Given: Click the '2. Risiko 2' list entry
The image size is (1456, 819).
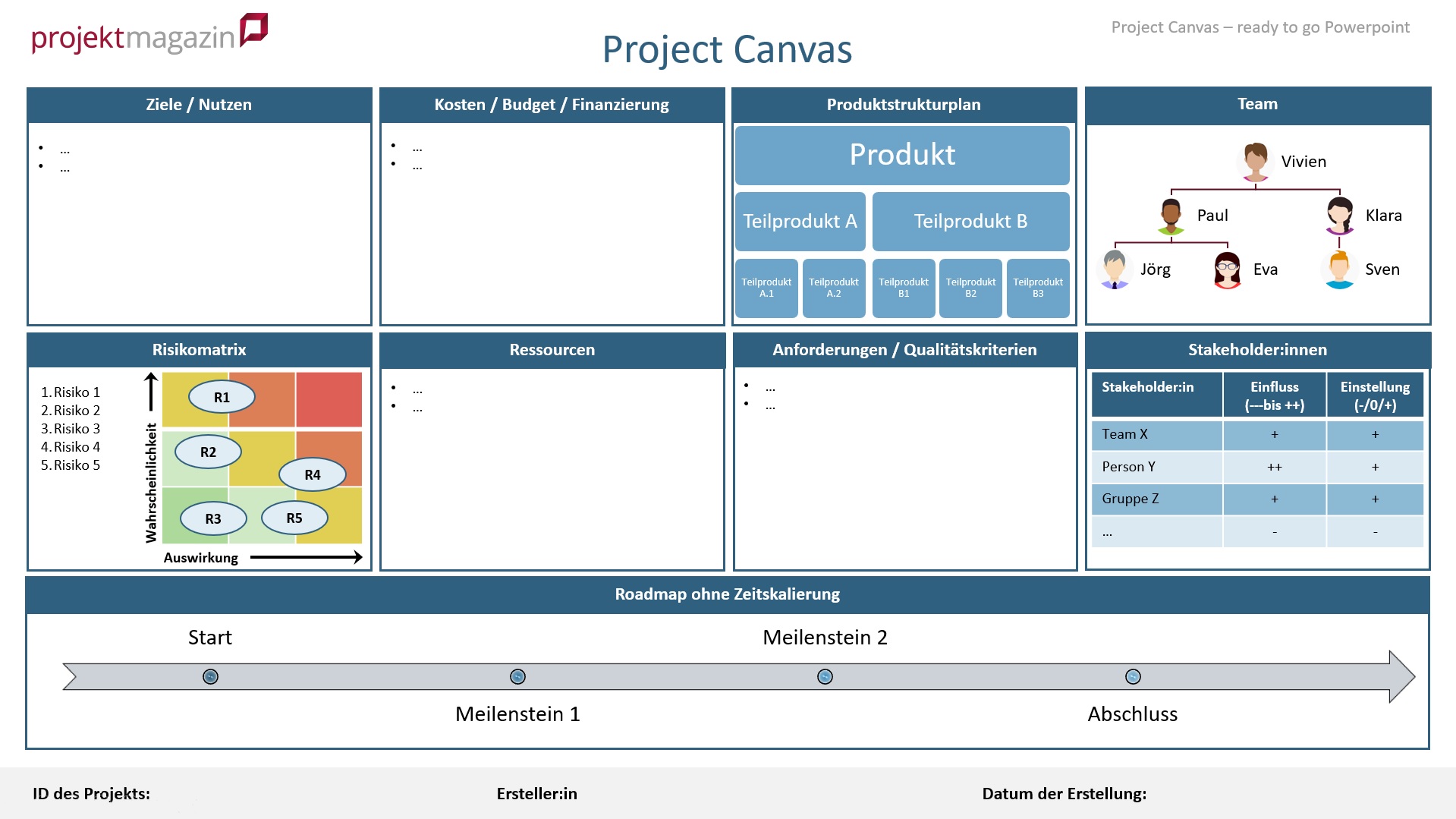Looking at the screenshot, I should tap(71, 411).
